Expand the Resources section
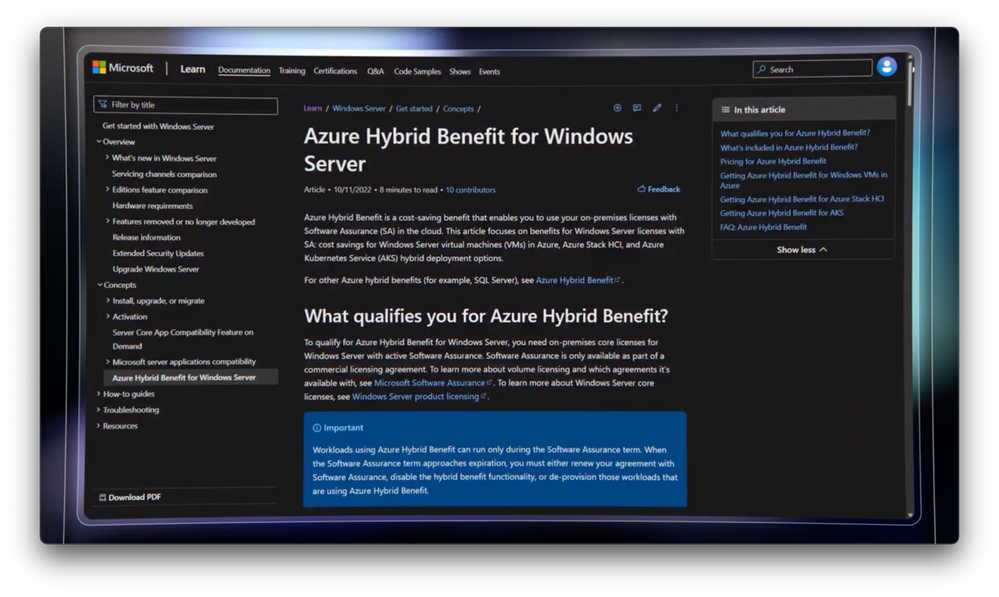 click(x=98, y=426)
